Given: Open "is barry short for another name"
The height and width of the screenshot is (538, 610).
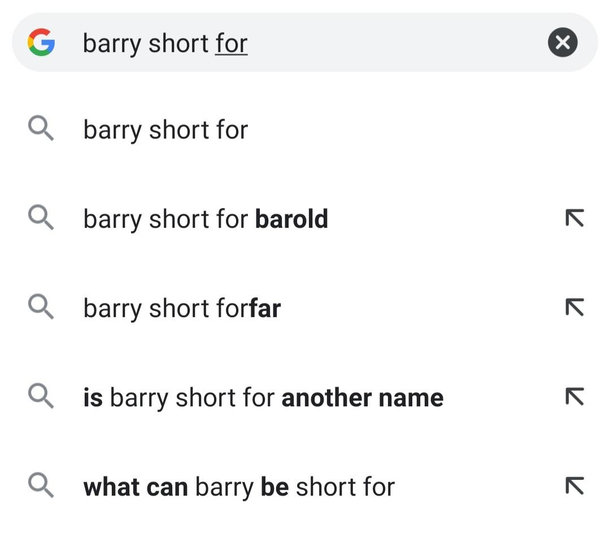Looking at the screenshot, I should pos(263,397).
